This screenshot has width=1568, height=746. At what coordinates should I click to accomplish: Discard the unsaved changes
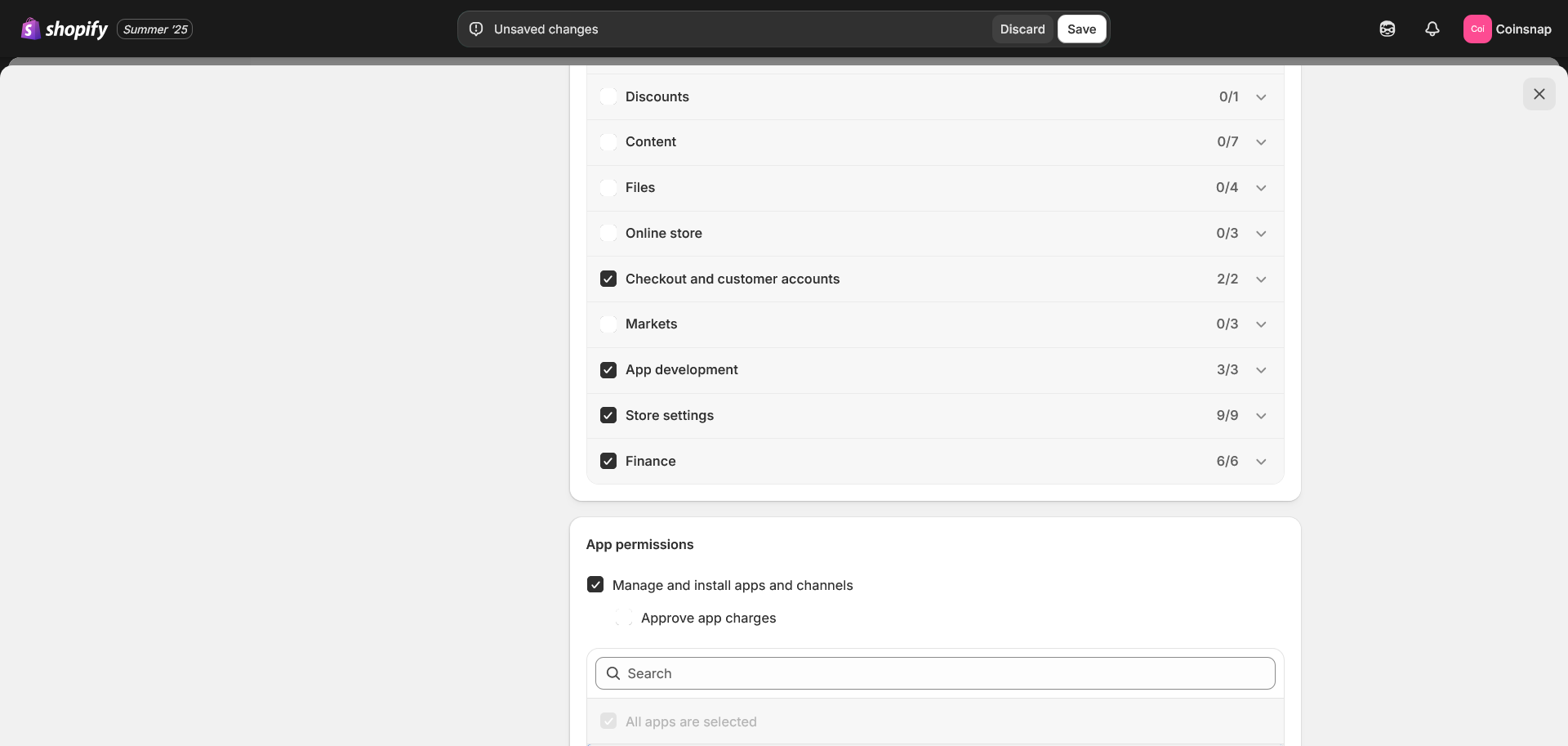point(1022,29)
